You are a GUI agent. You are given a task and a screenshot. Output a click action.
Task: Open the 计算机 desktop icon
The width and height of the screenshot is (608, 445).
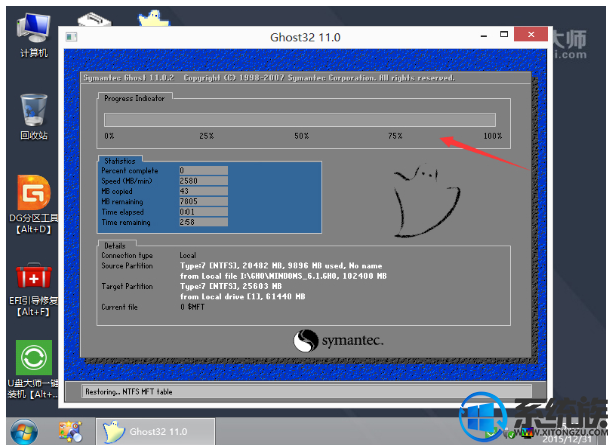coord(34,36)
